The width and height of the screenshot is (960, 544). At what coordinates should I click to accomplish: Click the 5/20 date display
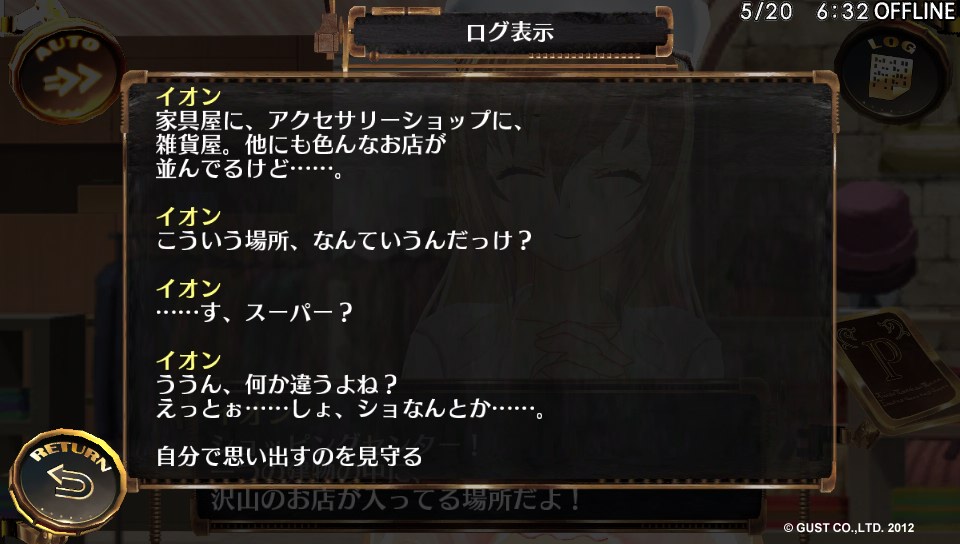(766, 11)
